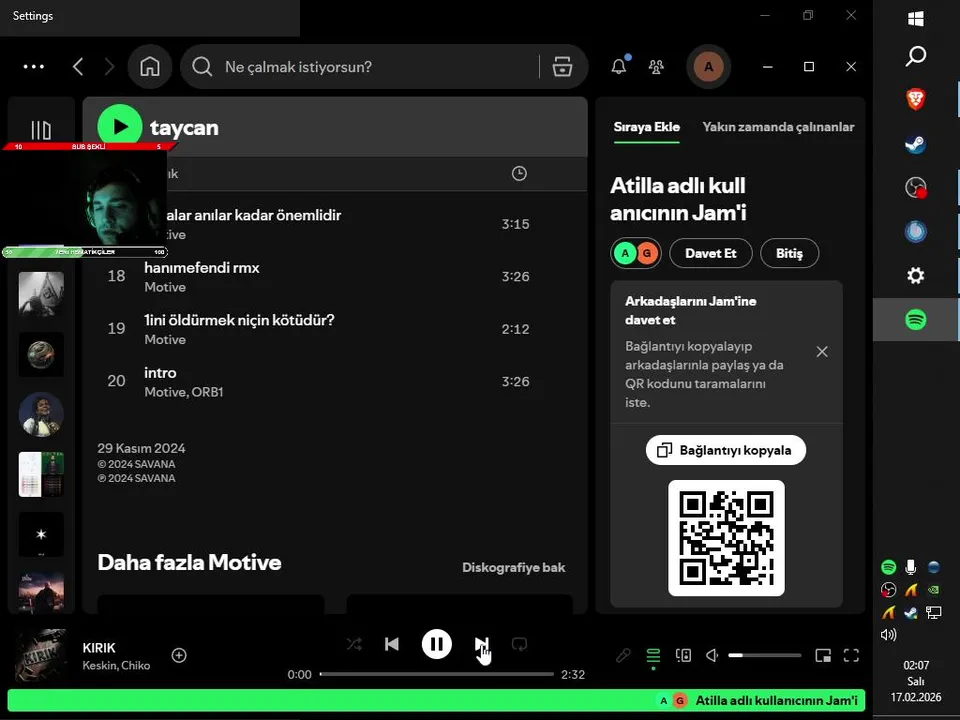Click the Jam participants avatars A G
This screenshot has width=960, height=720.
pyautogui.click(x=636, y=253)
